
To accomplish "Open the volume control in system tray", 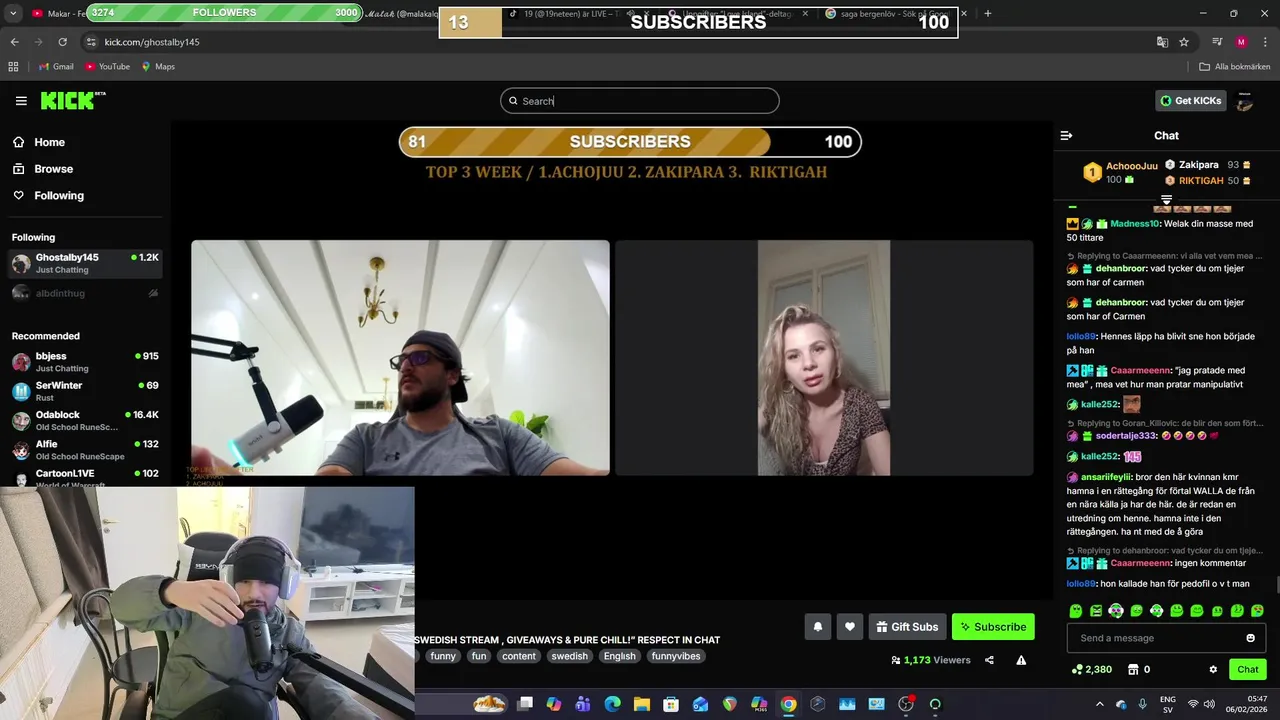I will [1210, 704].
